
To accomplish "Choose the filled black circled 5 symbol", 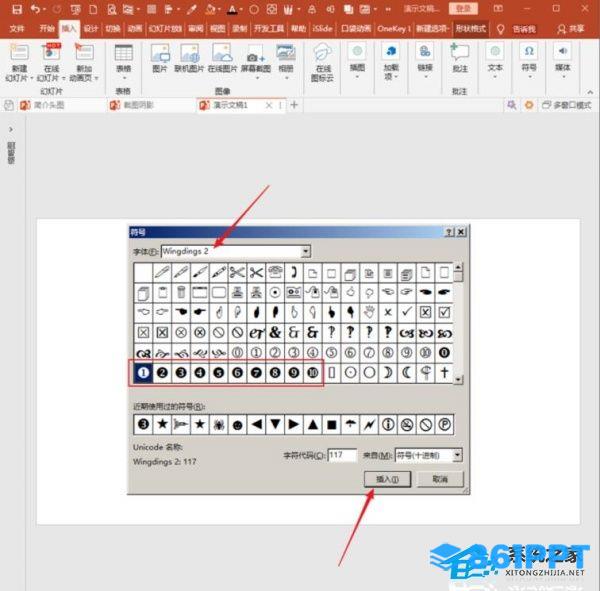I will [x=218, y=372].
